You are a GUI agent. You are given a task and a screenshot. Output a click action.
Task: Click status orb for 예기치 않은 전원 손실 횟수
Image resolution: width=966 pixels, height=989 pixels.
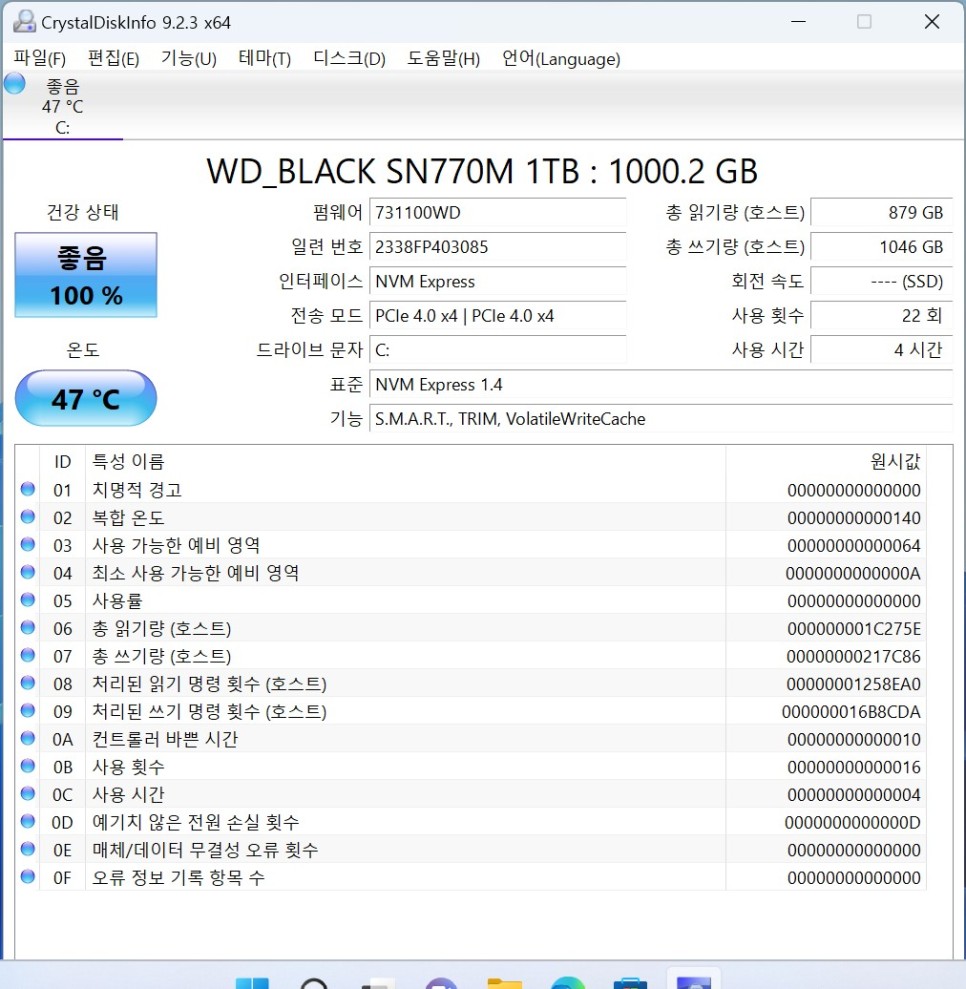point(28,822)
